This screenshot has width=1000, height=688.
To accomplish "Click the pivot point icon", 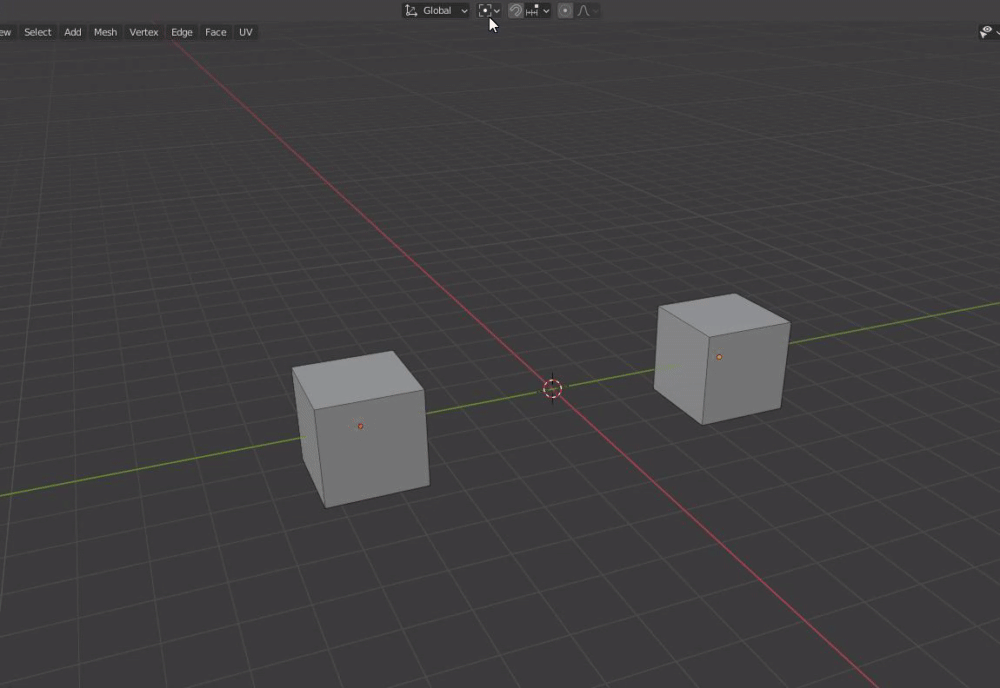I will (x=485, y=10).
